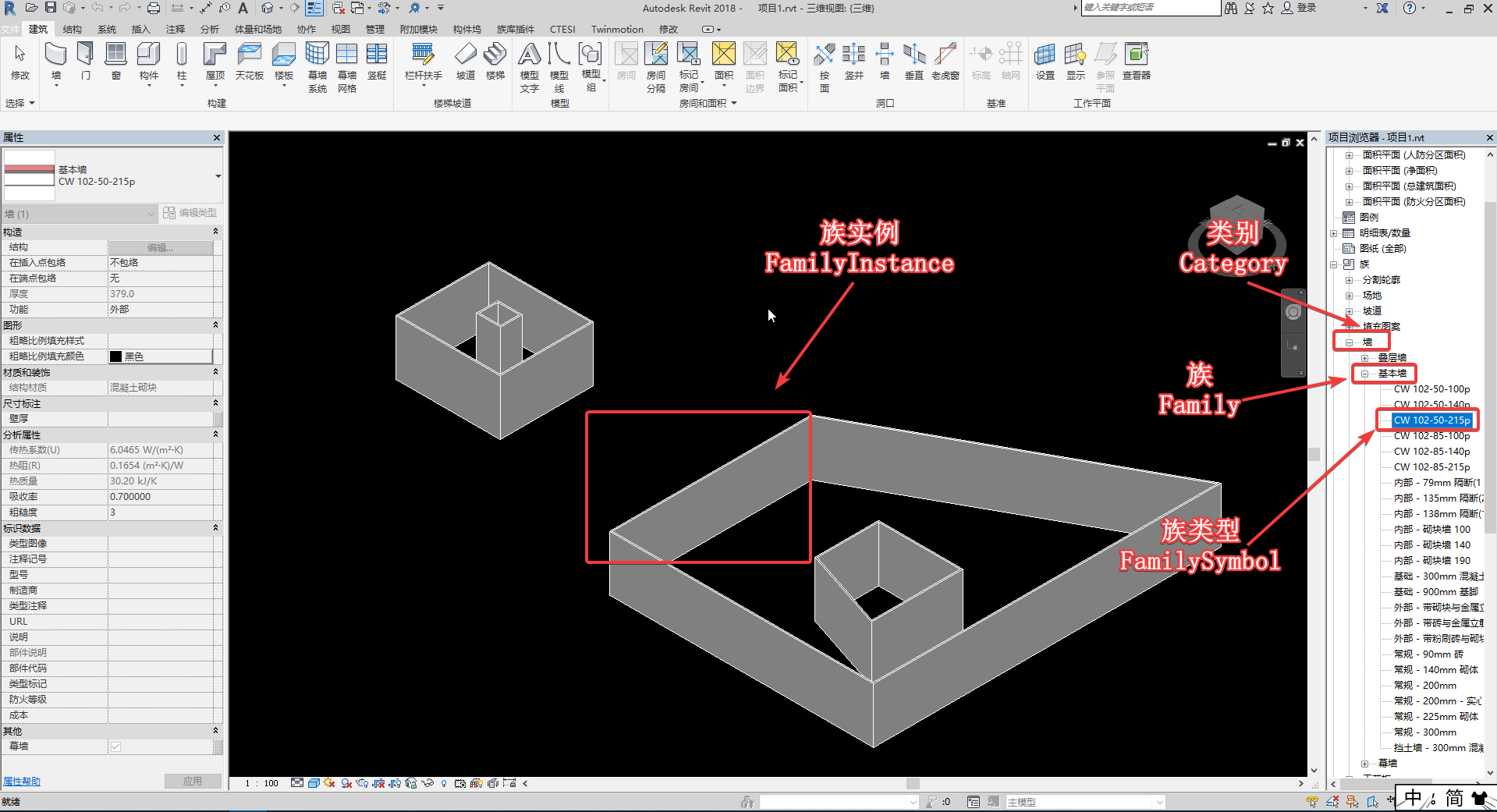
Task: Select the Ramp tool
Action: [466, 62]
